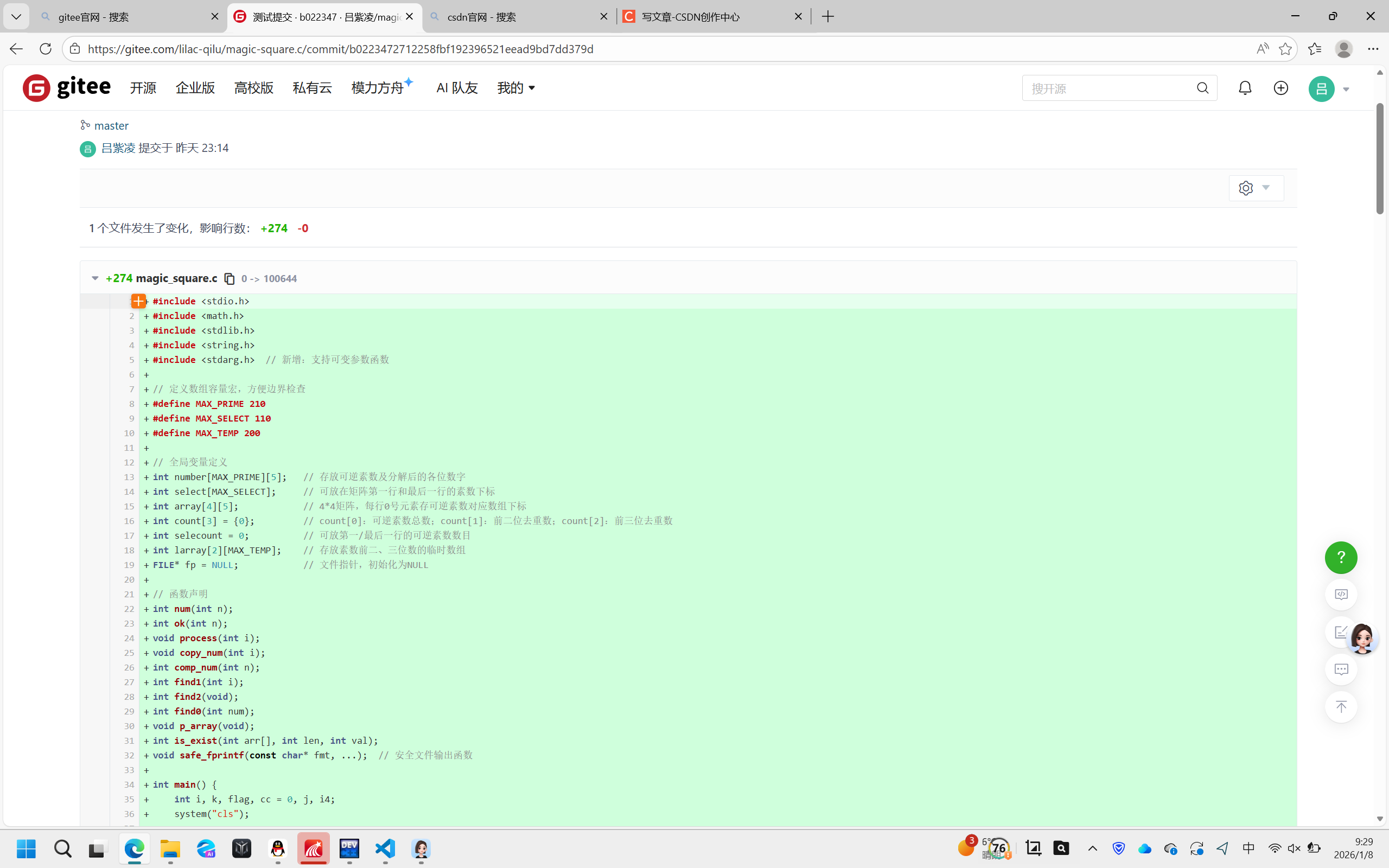Open the diff settings gear dropdown
The width and height of the screenshot is (1389, 868).
point(1256,188)
